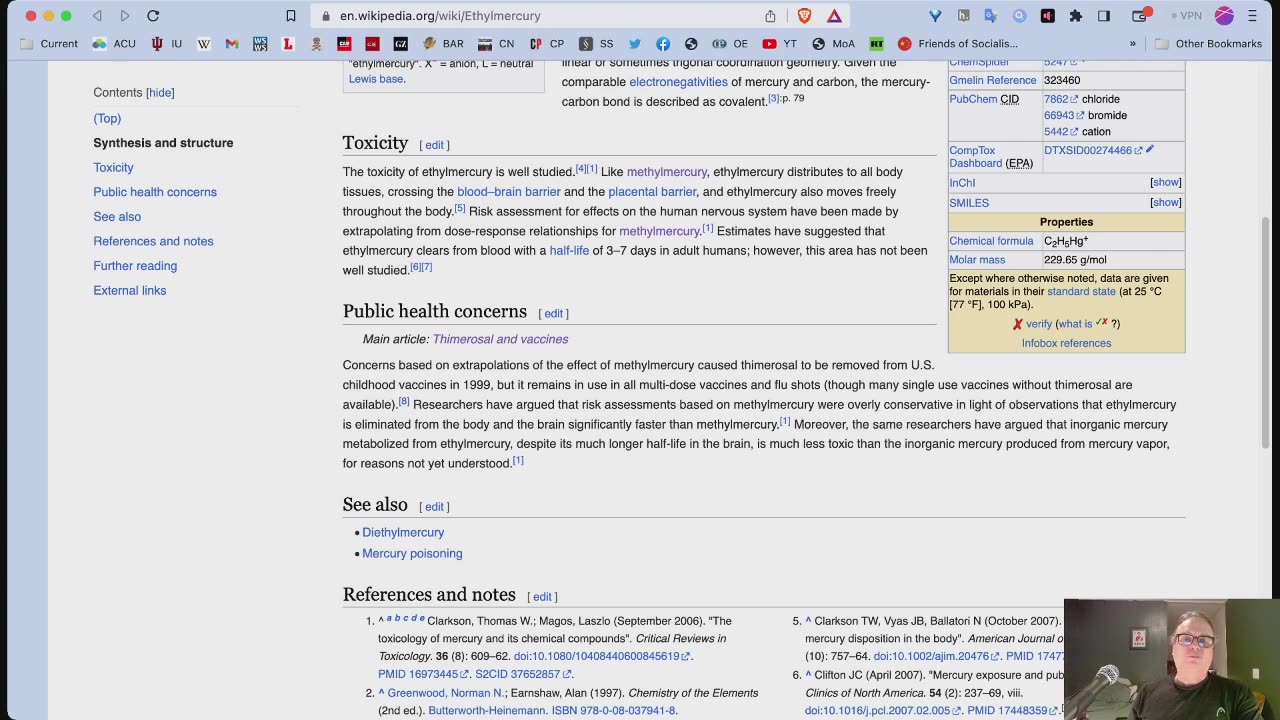Open the skull and crossbones bookmark
This screenshot has height=720, width=1280.
pyautogui.click(x=316, y=44)
